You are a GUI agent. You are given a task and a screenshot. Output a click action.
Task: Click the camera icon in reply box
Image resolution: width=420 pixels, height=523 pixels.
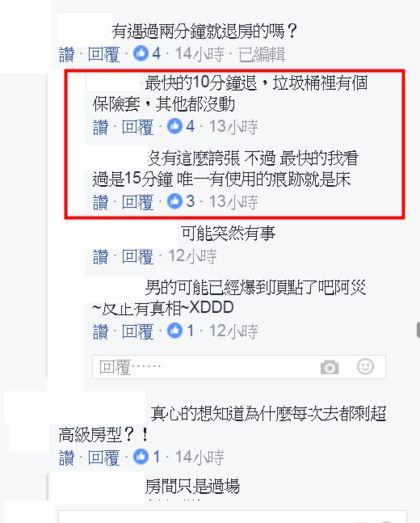point(330,367)
